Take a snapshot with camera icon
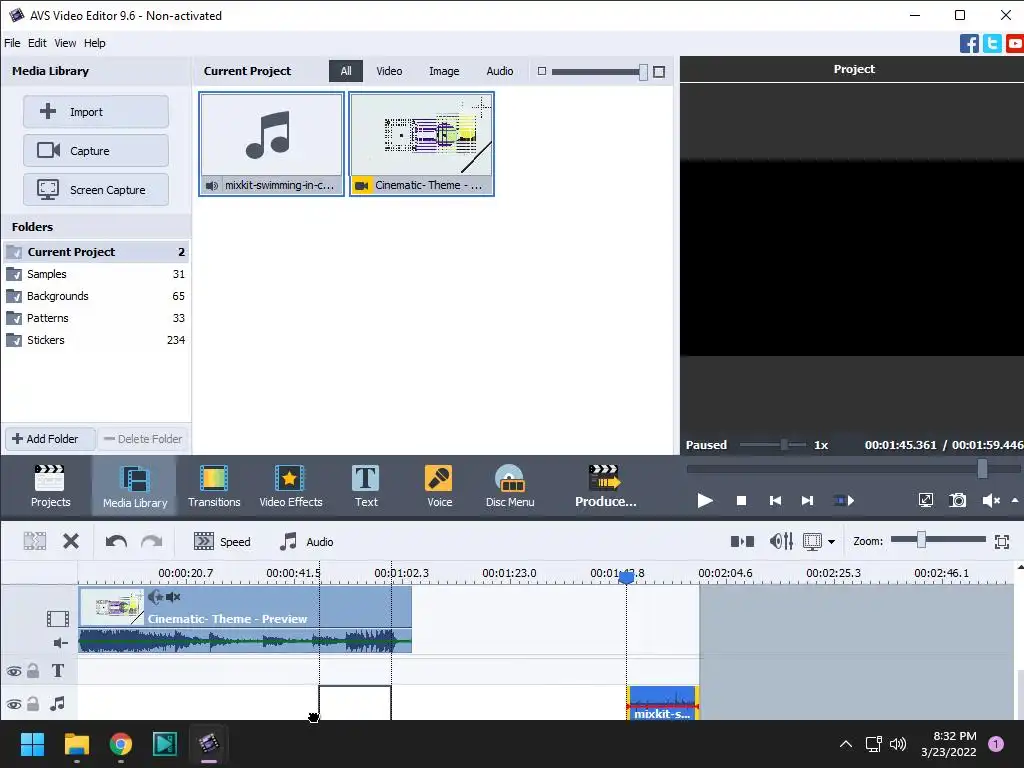Screen dimensions: 1024x768 tap(957, 500)
